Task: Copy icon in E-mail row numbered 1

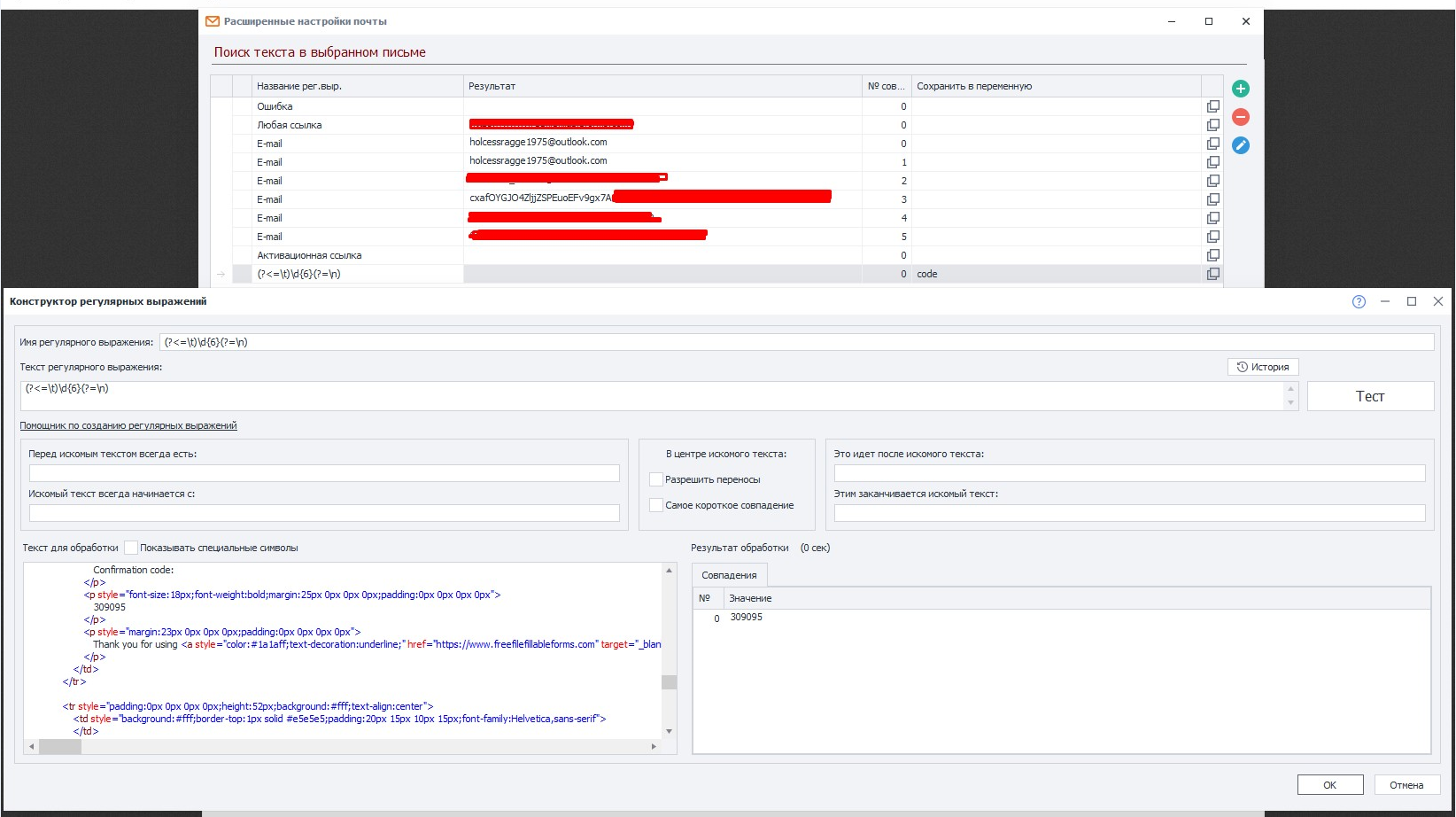Action: (x=1213, y=162)
